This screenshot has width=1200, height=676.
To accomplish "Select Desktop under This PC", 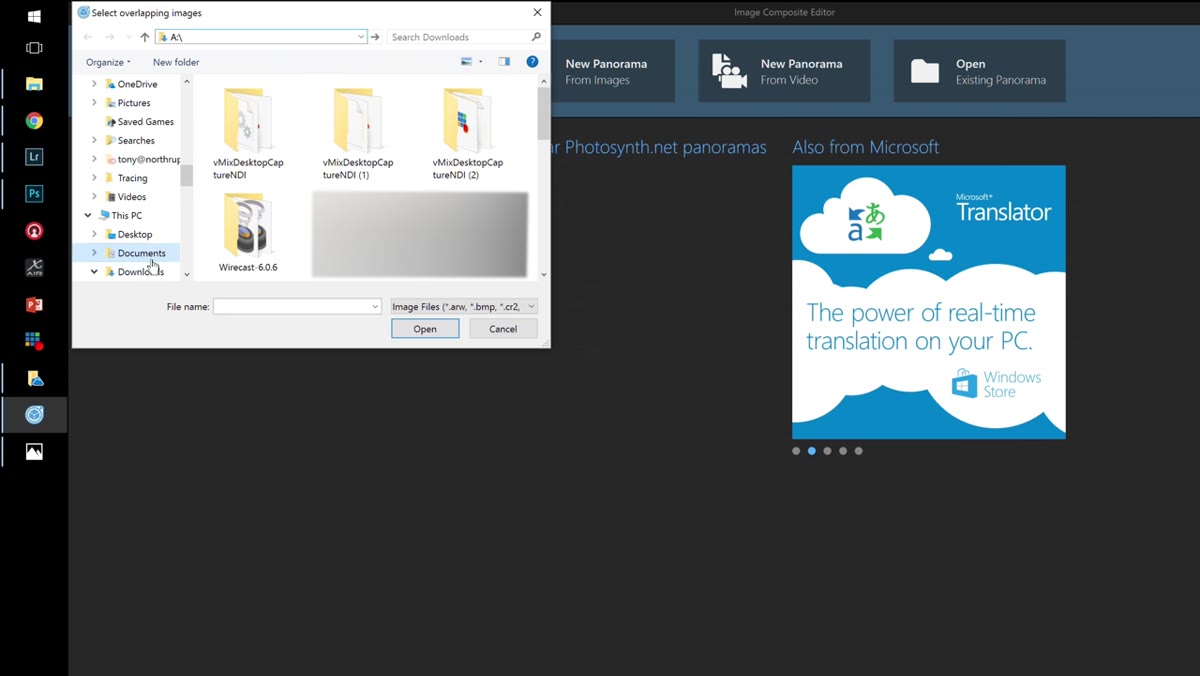I will click(x=129, y=234).
